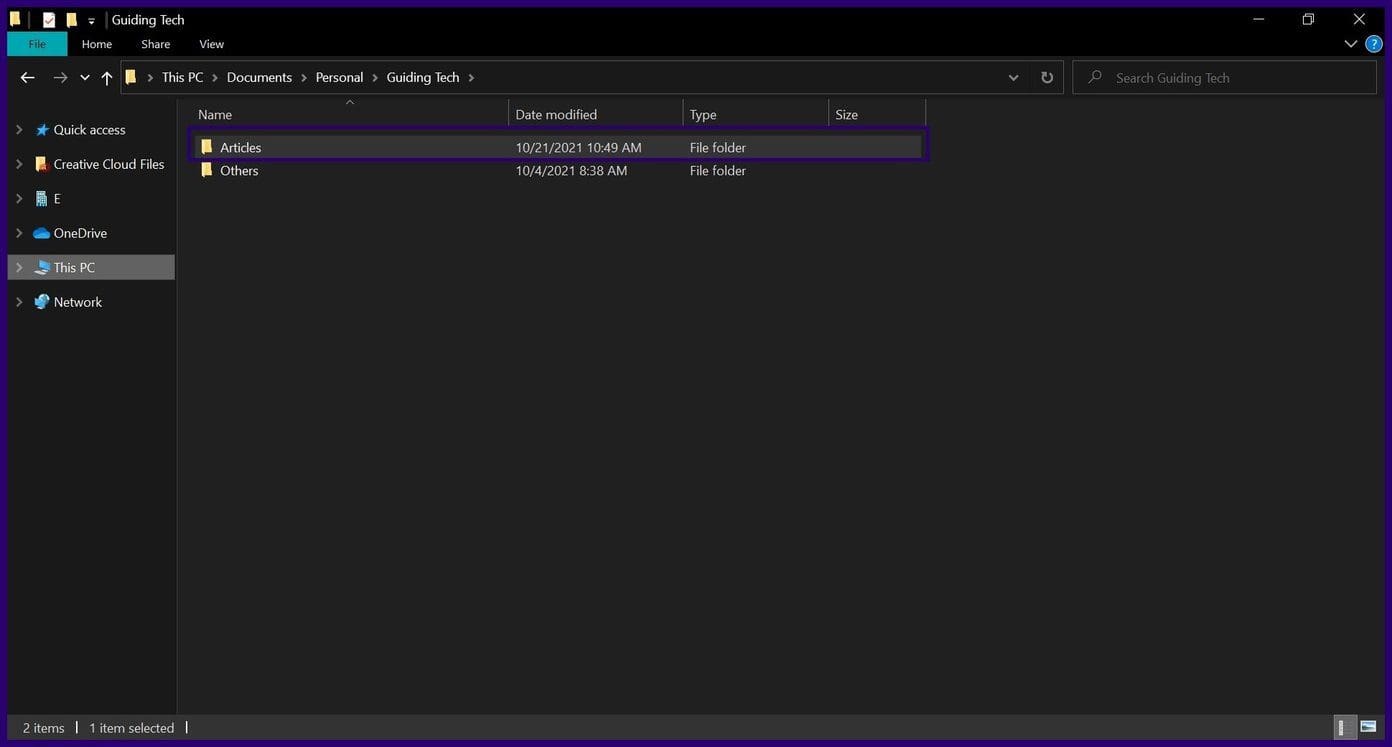
Task: Click the Others folder icon
Action: point(206,170)
